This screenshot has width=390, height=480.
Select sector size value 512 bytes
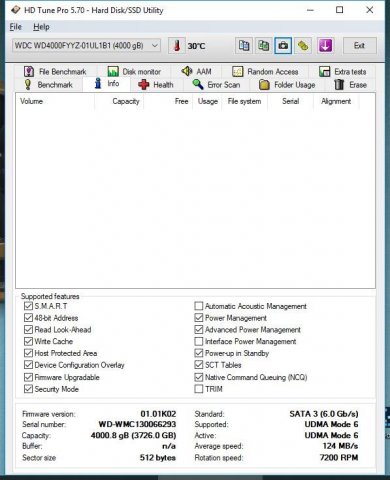pyautogui.click(x=157, y=458)
